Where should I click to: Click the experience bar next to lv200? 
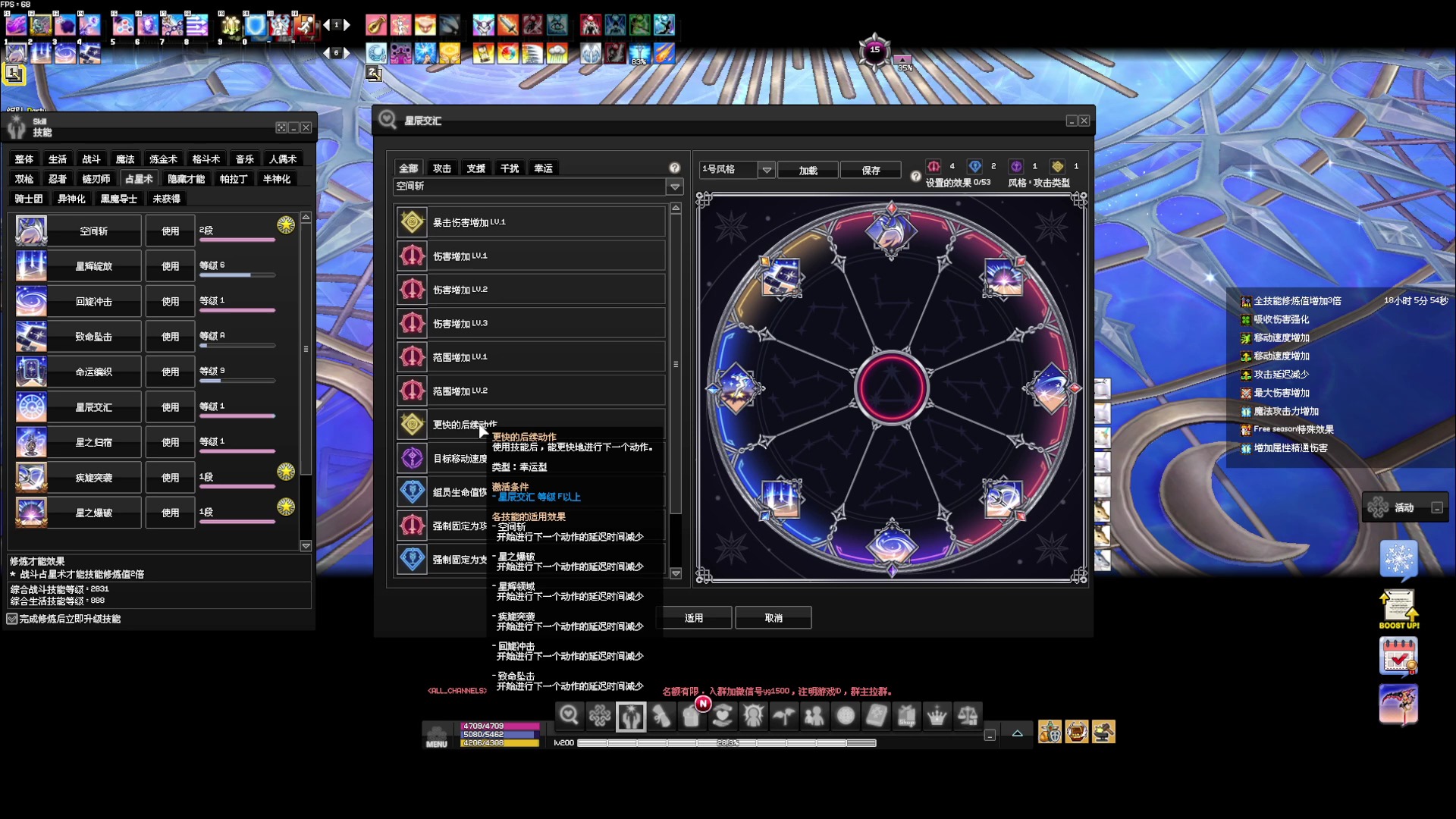pos(727,743)
